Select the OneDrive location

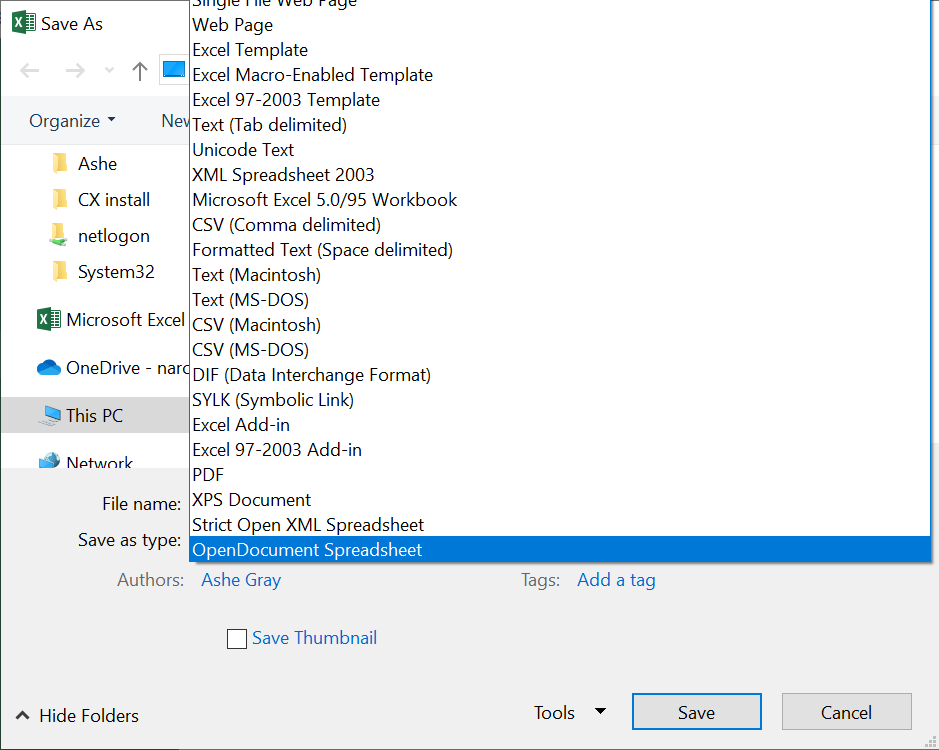click(x=113, y=368)
